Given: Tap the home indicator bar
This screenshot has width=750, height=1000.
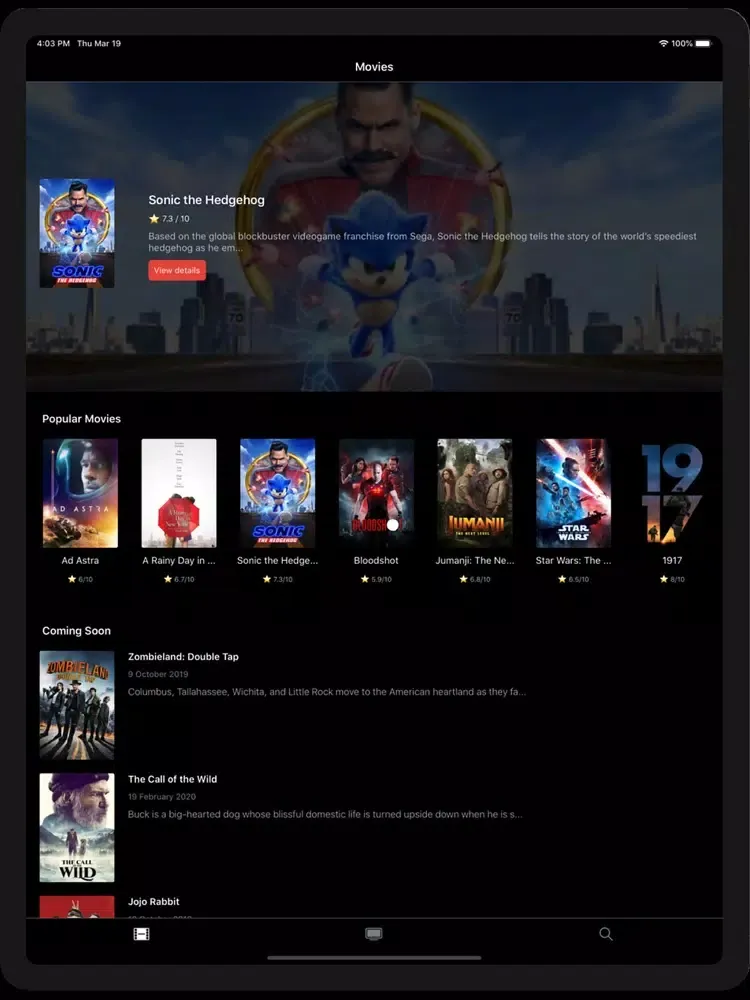Looking at the screenshot, I should click(374, 958).
